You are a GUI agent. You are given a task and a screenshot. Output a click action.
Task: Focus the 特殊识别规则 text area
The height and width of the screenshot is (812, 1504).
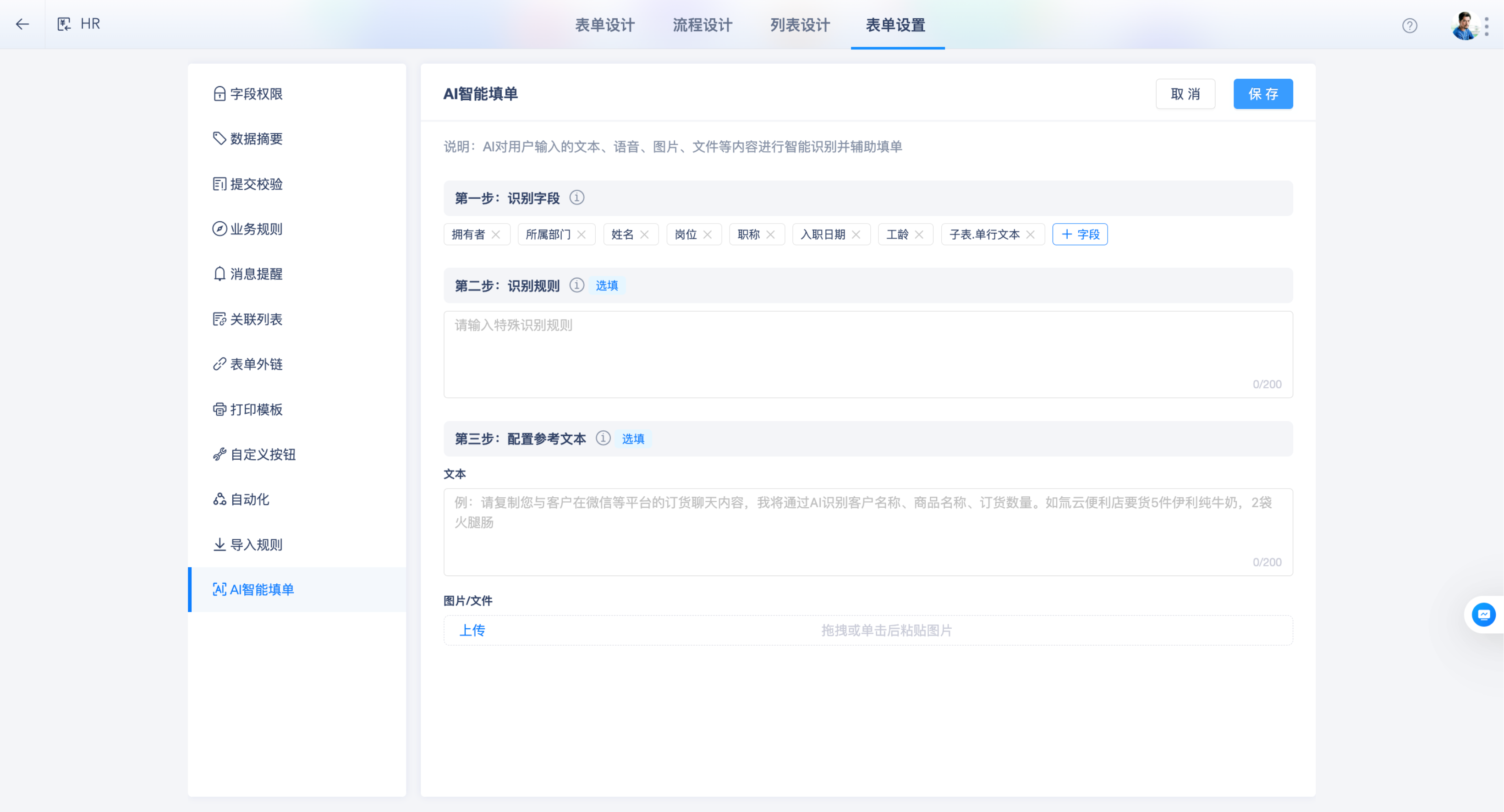click(867, 354)
